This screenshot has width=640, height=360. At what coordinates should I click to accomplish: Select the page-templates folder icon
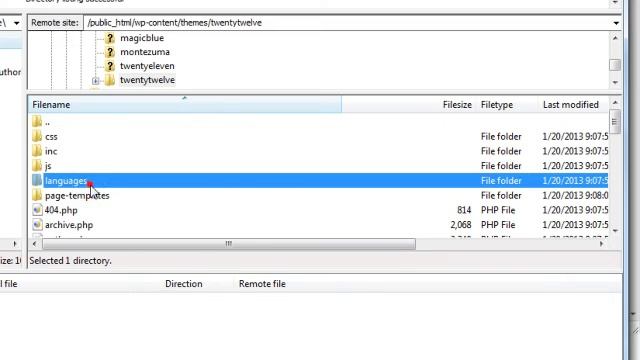(37, 195)
